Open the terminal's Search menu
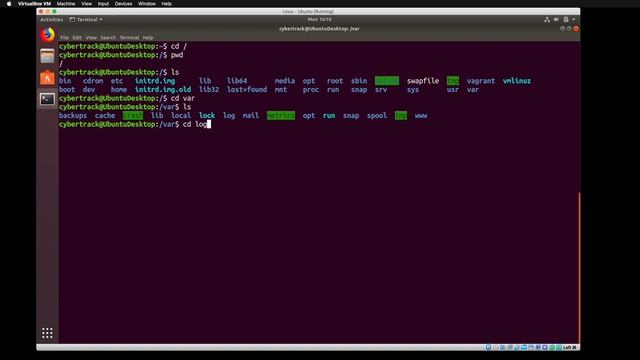This screenshot has width=640, height=360. tap(108, 38)
